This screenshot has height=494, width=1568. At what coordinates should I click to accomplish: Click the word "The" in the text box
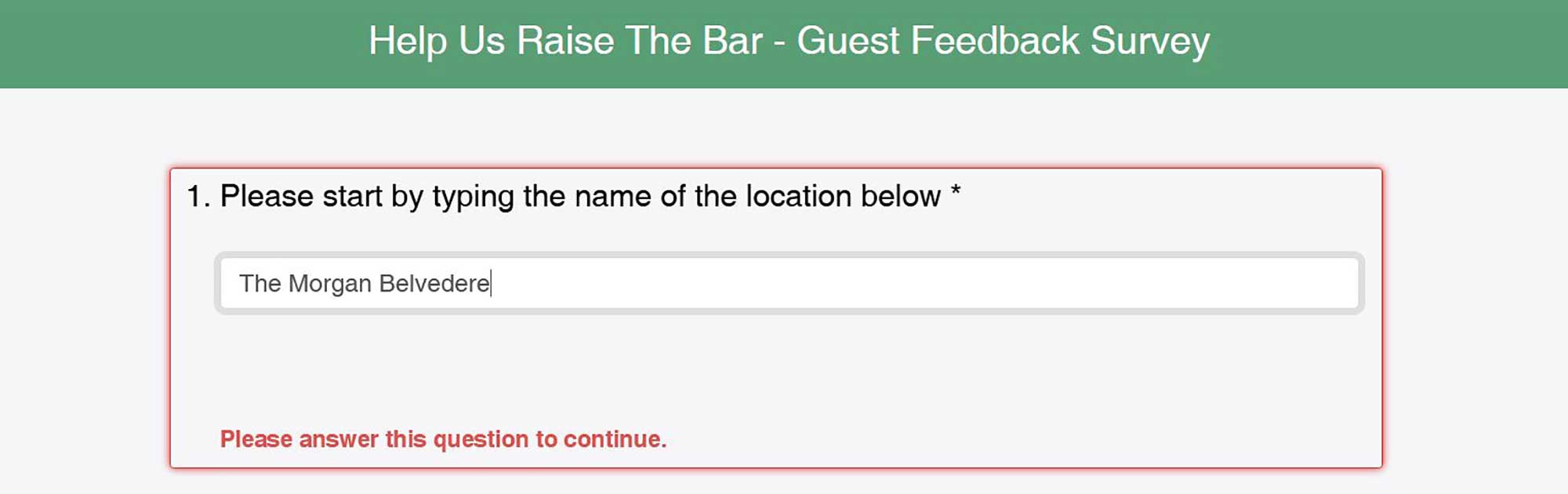(x=260, y=283)
